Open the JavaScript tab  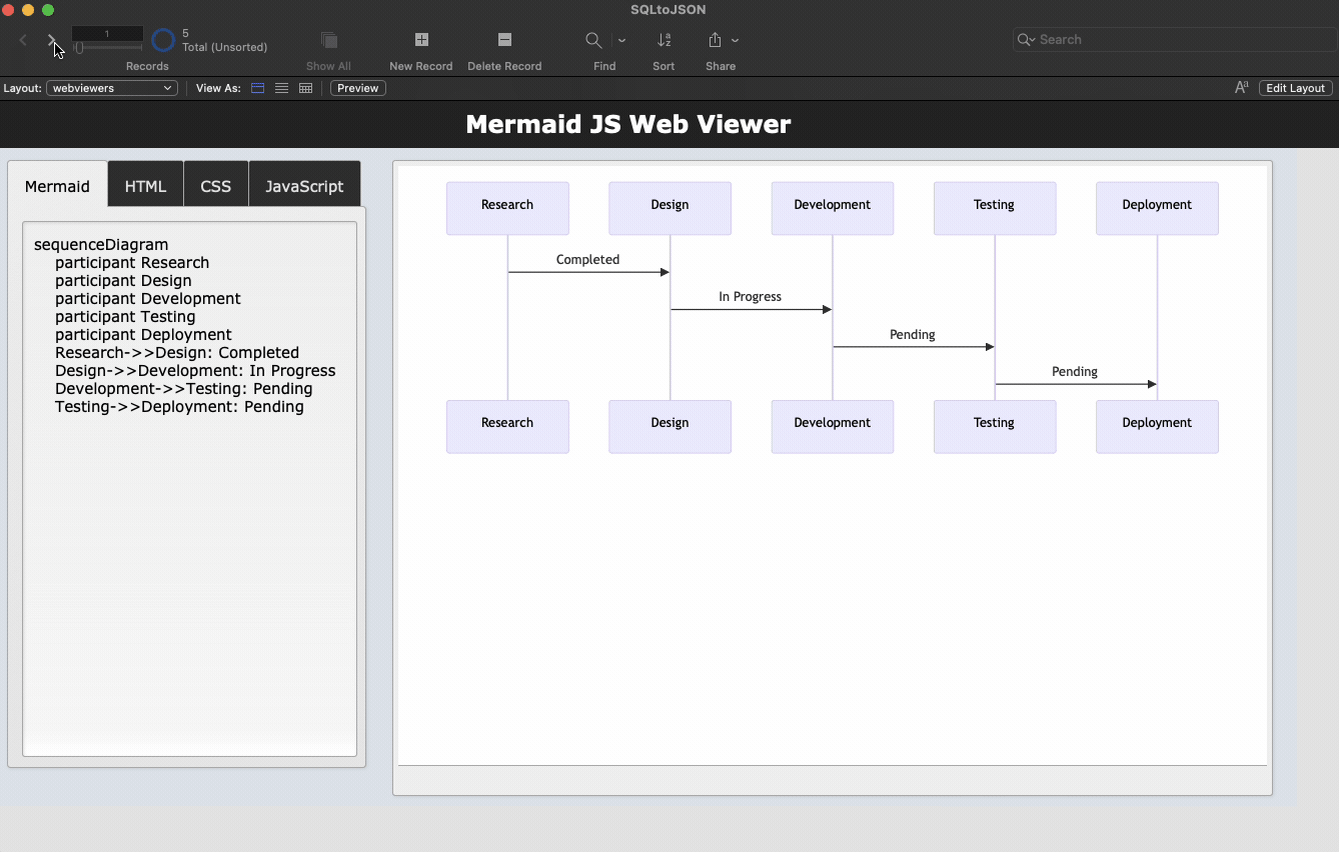click(304, 183)
